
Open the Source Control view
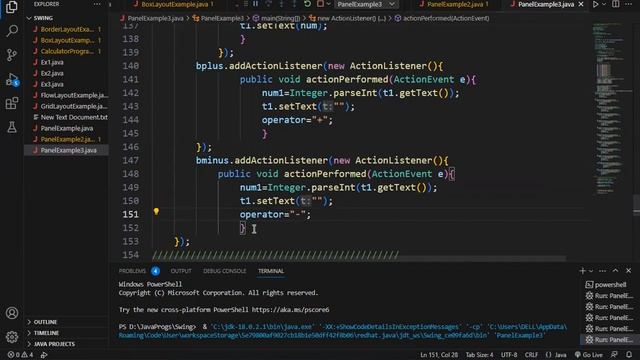point(12,55)
